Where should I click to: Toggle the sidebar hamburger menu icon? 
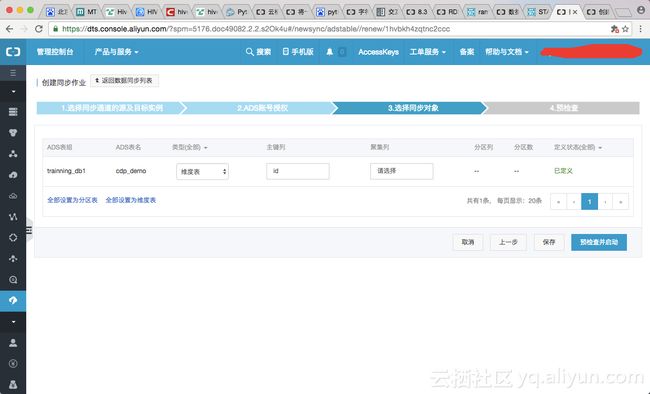(13, 73)
